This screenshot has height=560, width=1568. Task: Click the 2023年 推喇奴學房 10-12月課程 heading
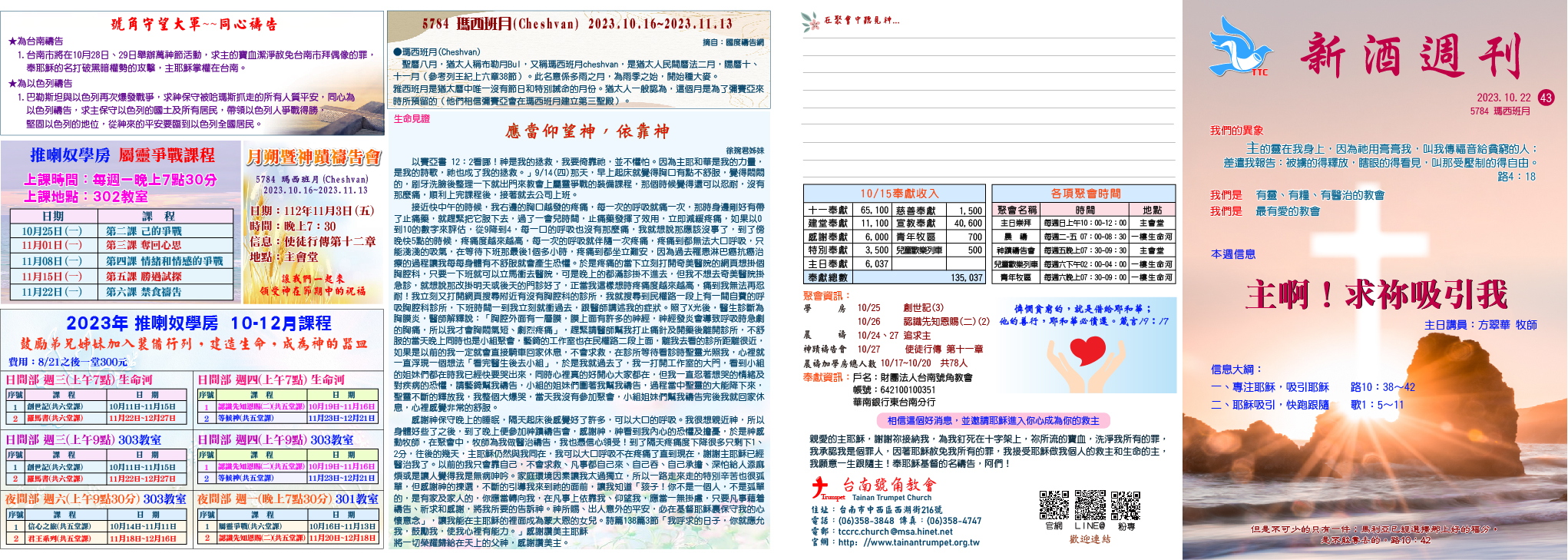click(x=199, y=323)
